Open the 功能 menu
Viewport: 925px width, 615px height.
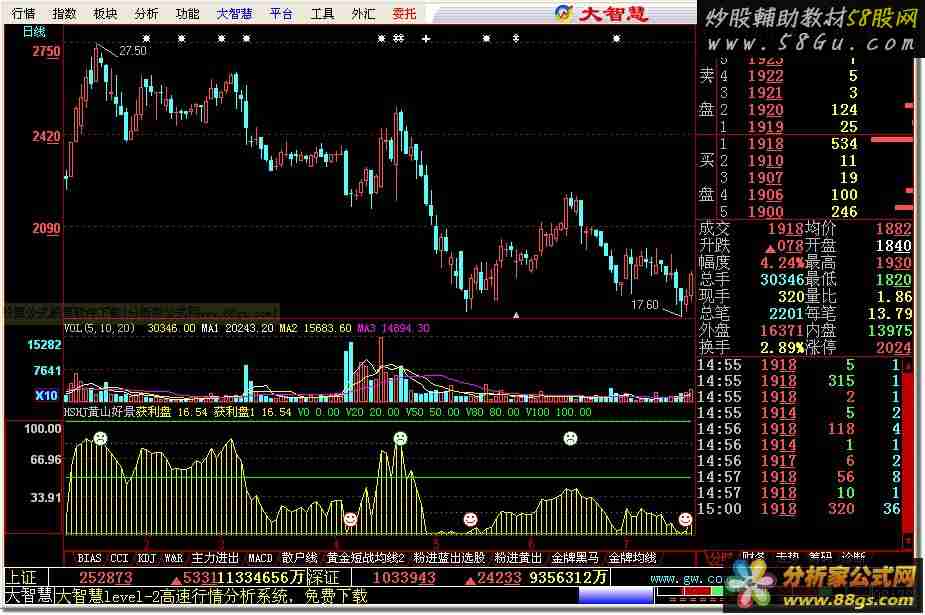188,14
